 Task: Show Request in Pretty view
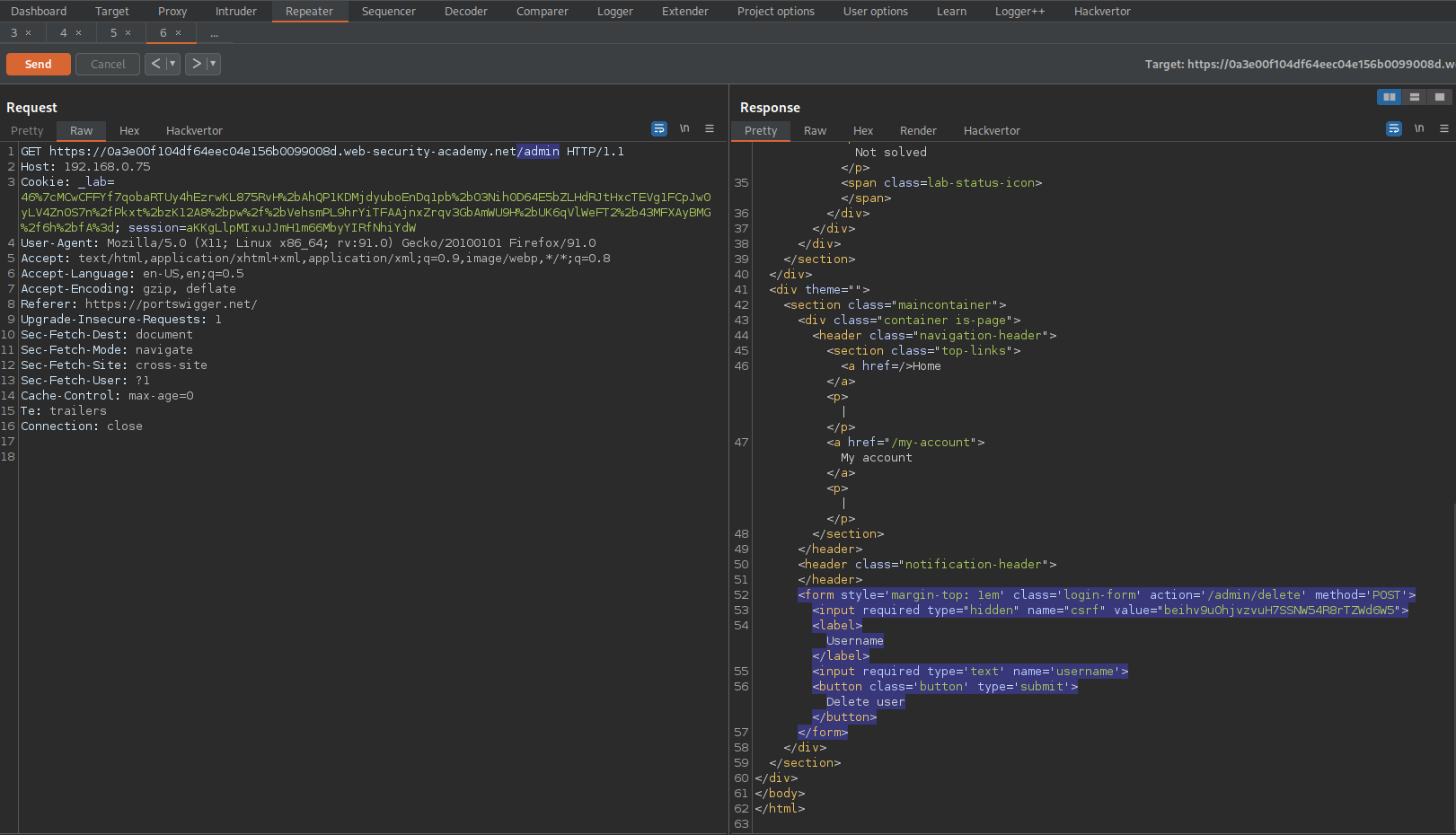tap(27, 130)
